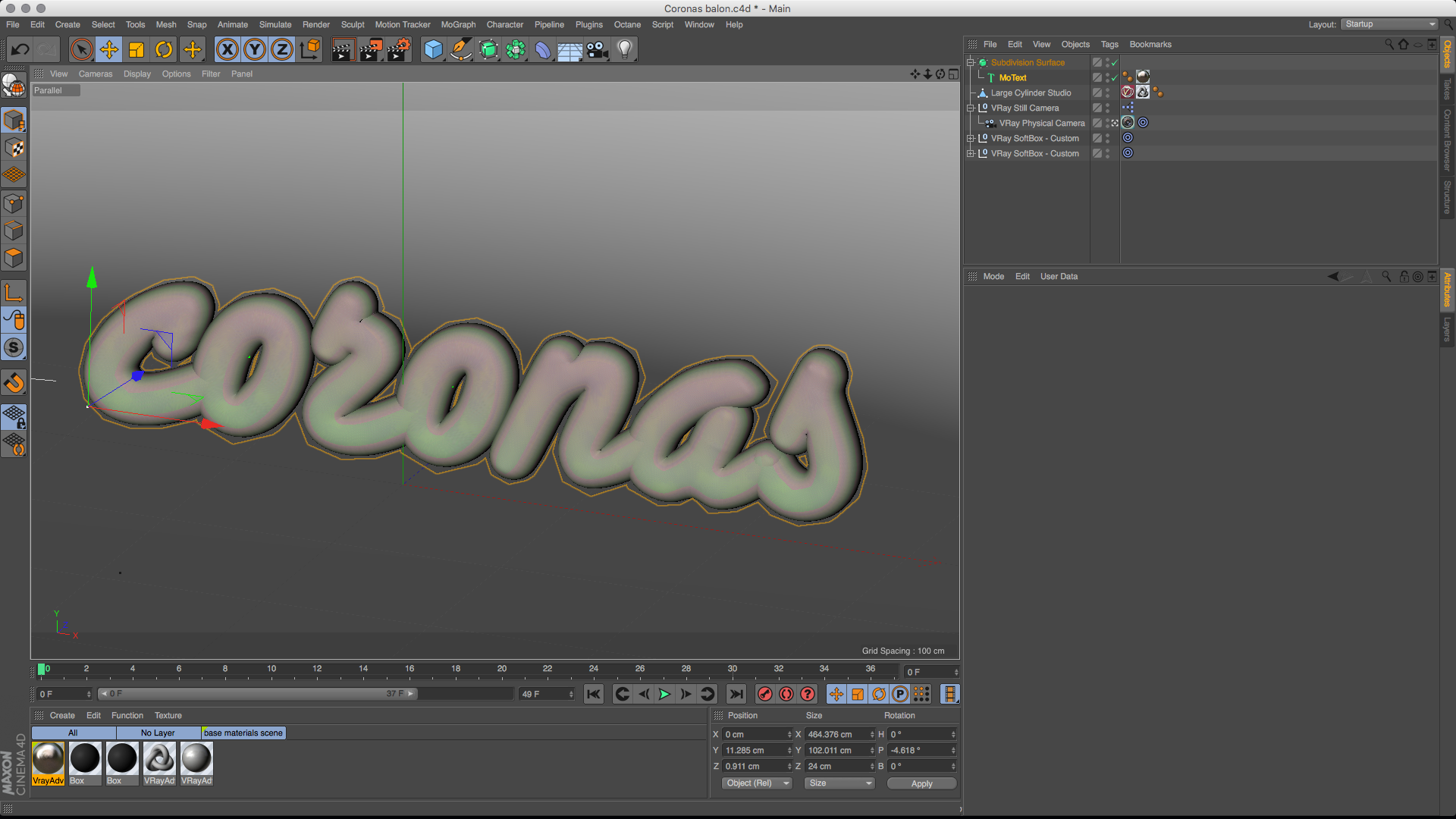
Task: Add a Camera object
Action: 598,50
